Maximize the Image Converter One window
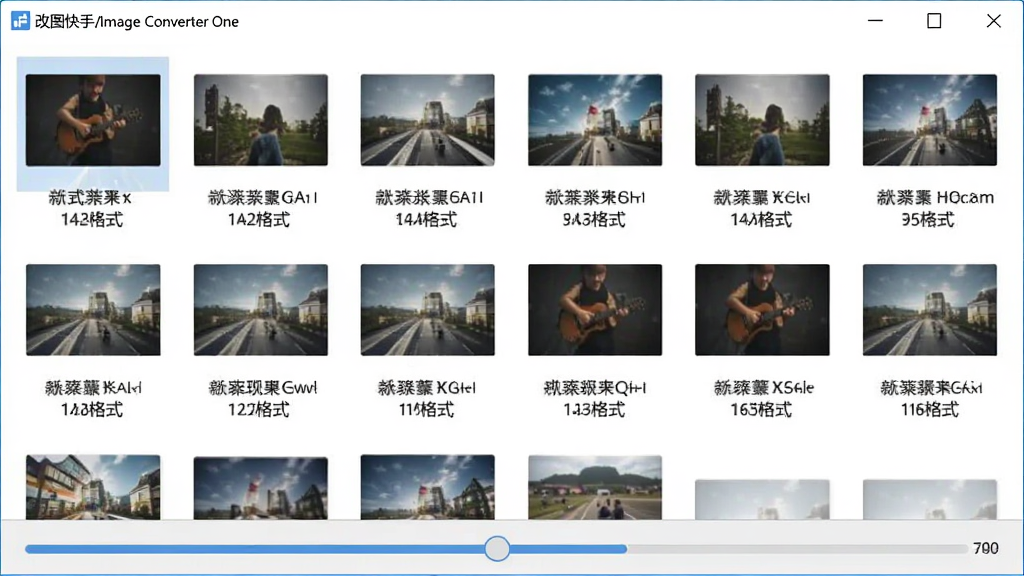This screenshot has width=1024, height=576. [934, 21]
